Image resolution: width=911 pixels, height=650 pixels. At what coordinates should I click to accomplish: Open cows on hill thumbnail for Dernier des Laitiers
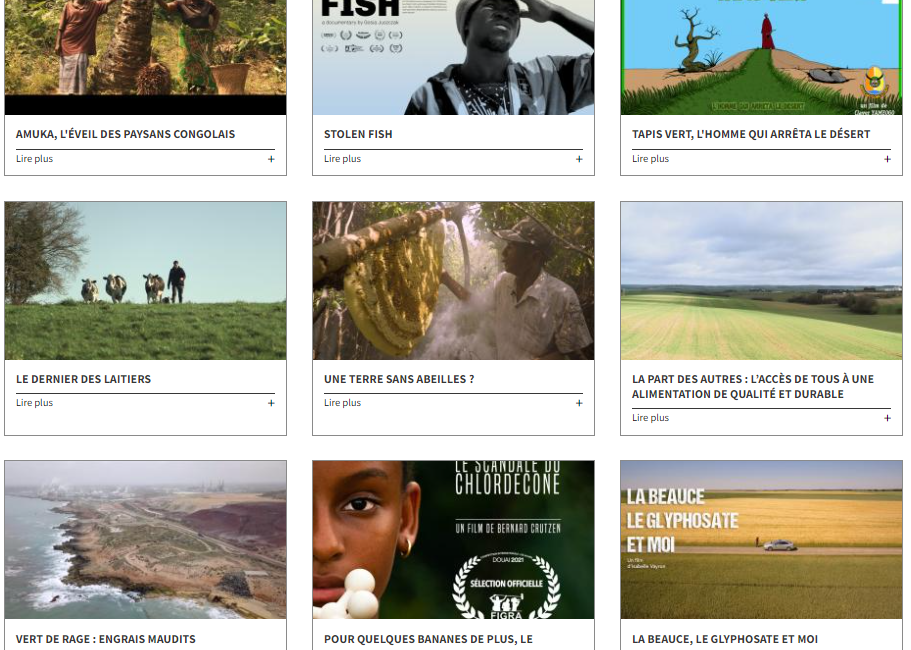coord(145,281)
